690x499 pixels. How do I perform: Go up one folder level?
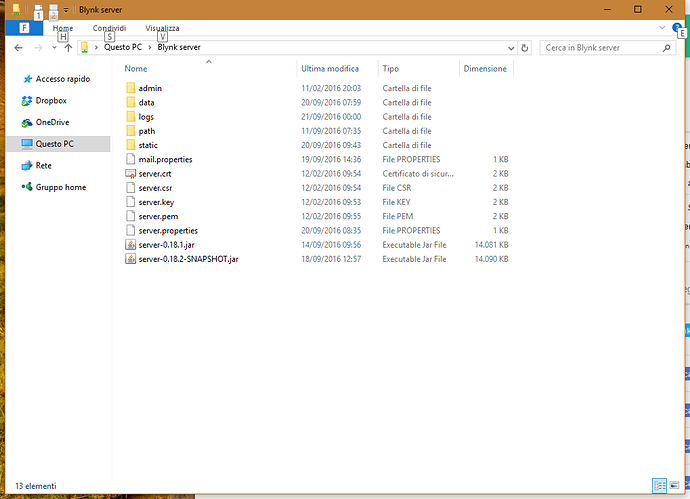[x=68, y=48]
